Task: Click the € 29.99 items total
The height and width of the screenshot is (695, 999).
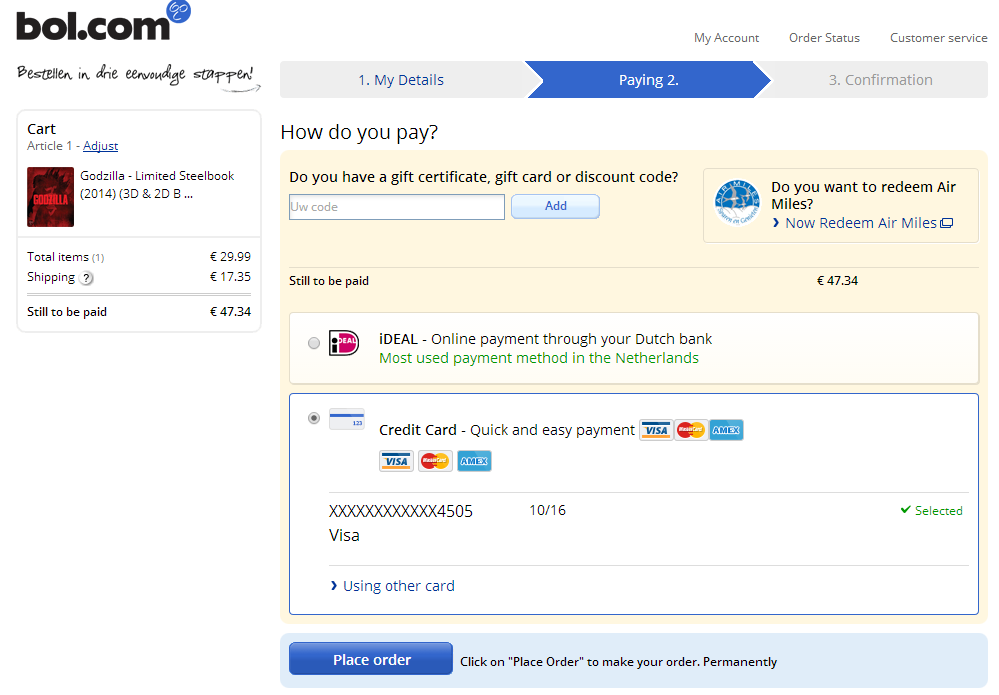Action: pos(231,257)
